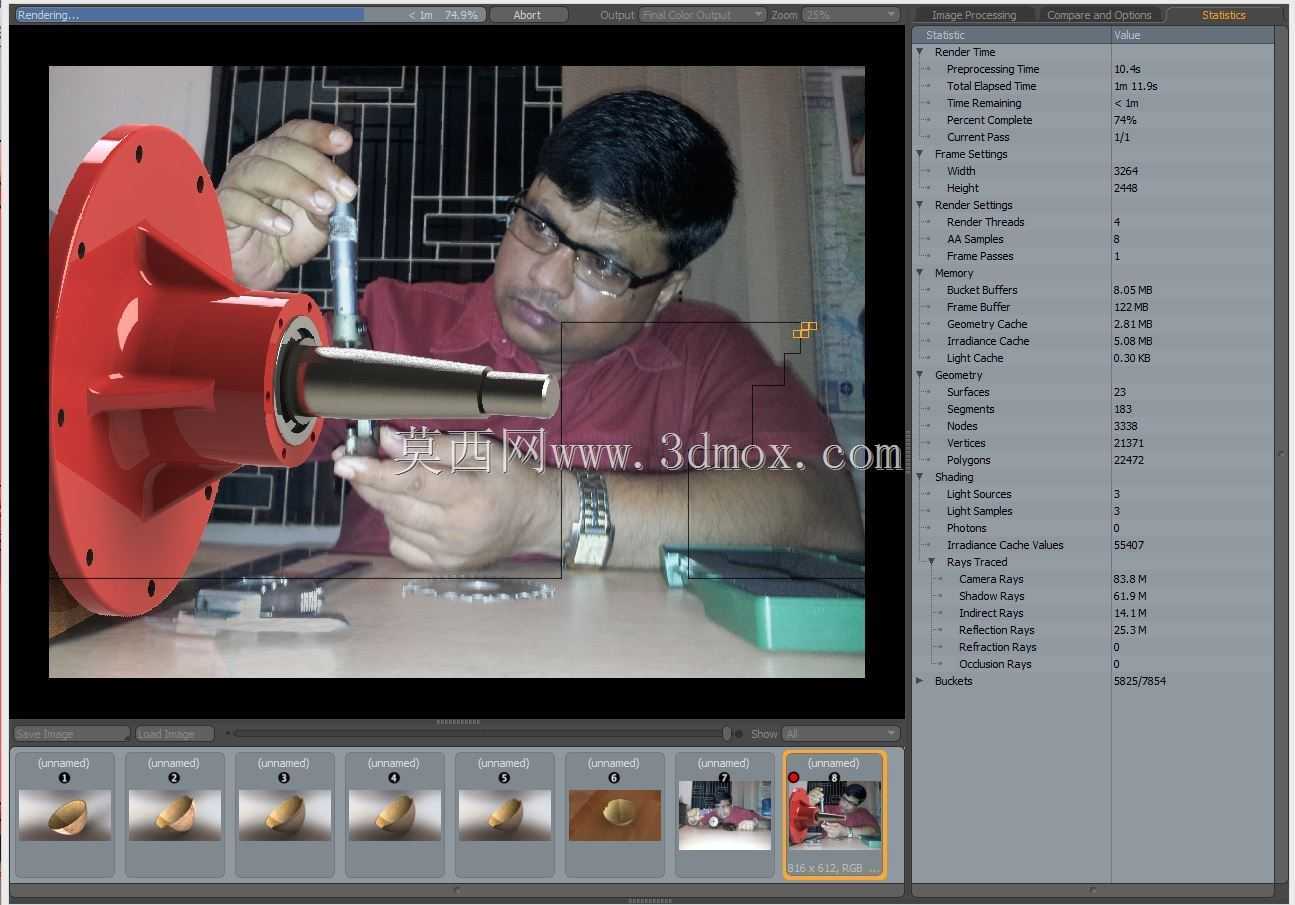This screenshot has width=1295, height=905.
Task: Collapse the Shading section
Action: click(920, 477)
